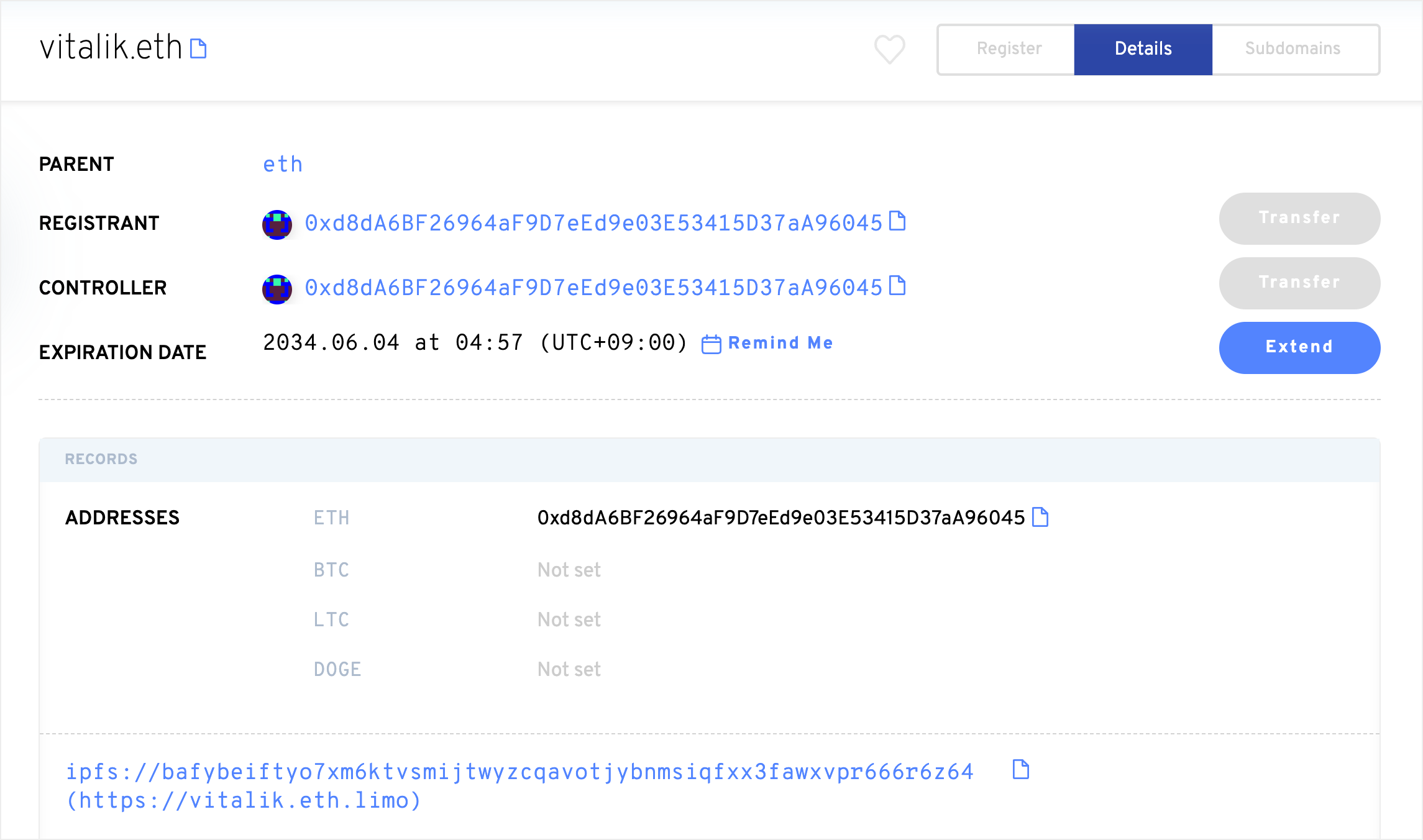Click Transfer button for registrant

point(1299,218)
